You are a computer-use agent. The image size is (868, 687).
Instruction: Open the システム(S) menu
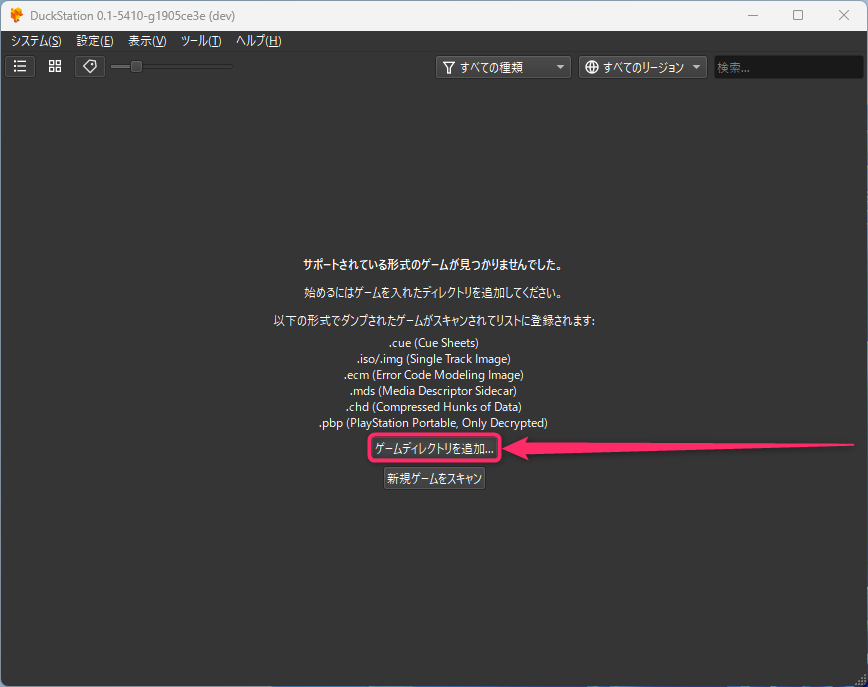(36, 41)
